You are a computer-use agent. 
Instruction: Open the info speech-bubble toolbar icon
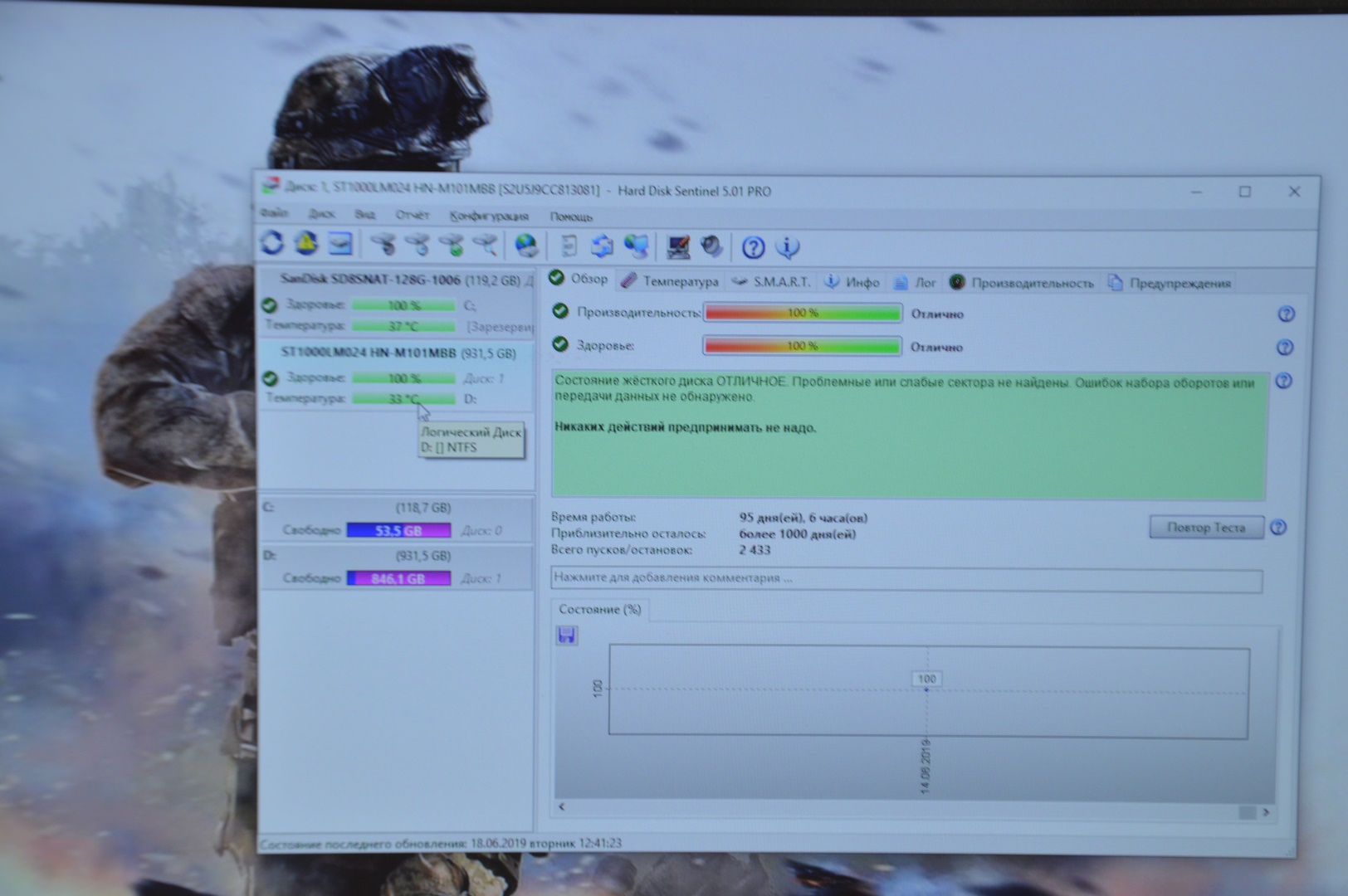[x=787, y=247]
